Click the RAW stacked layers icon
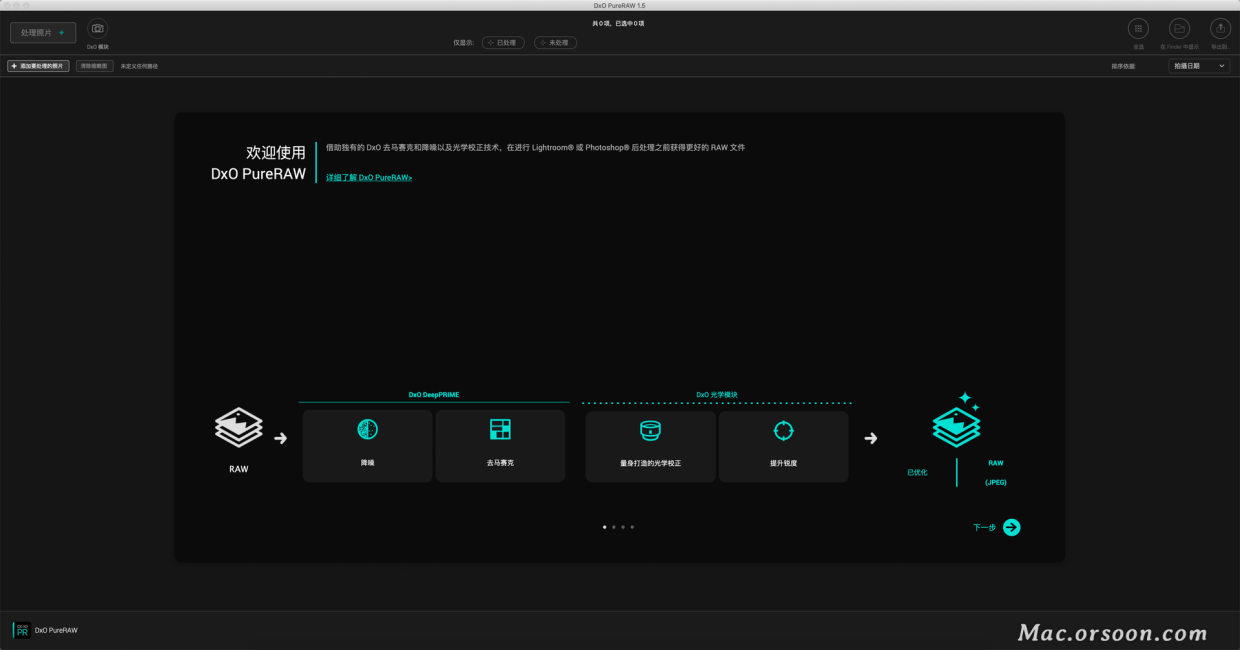The height and width of the screenshot is (650, 1240). 239,427
